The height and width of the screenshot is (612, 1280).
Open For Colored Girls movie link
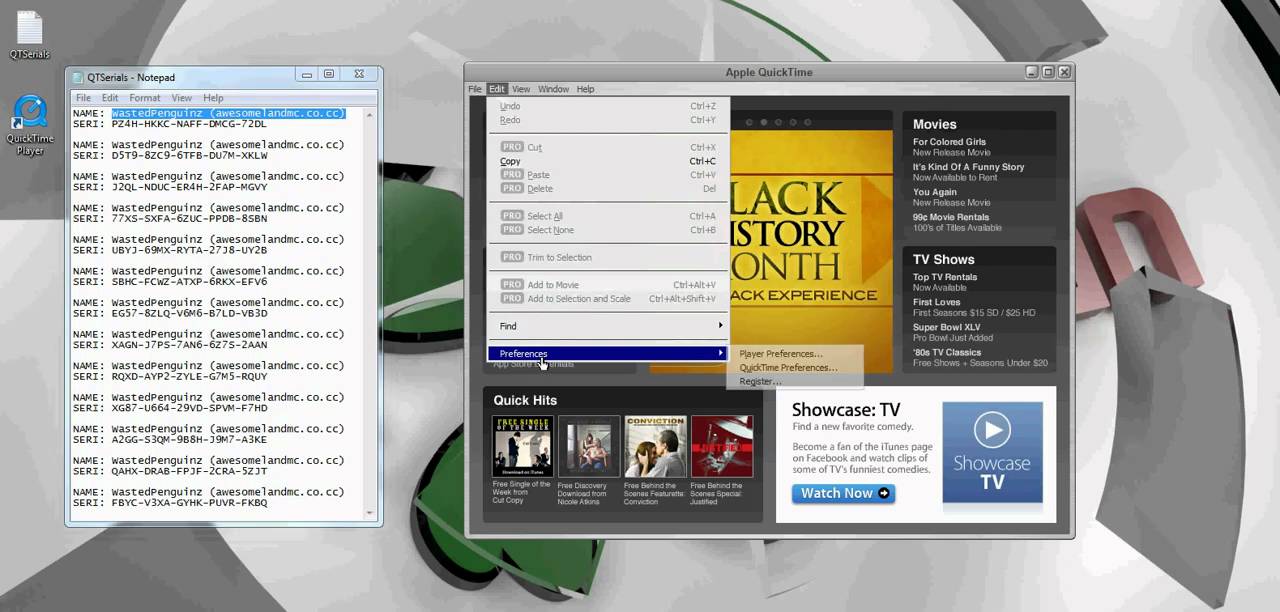tap(949, 142)
